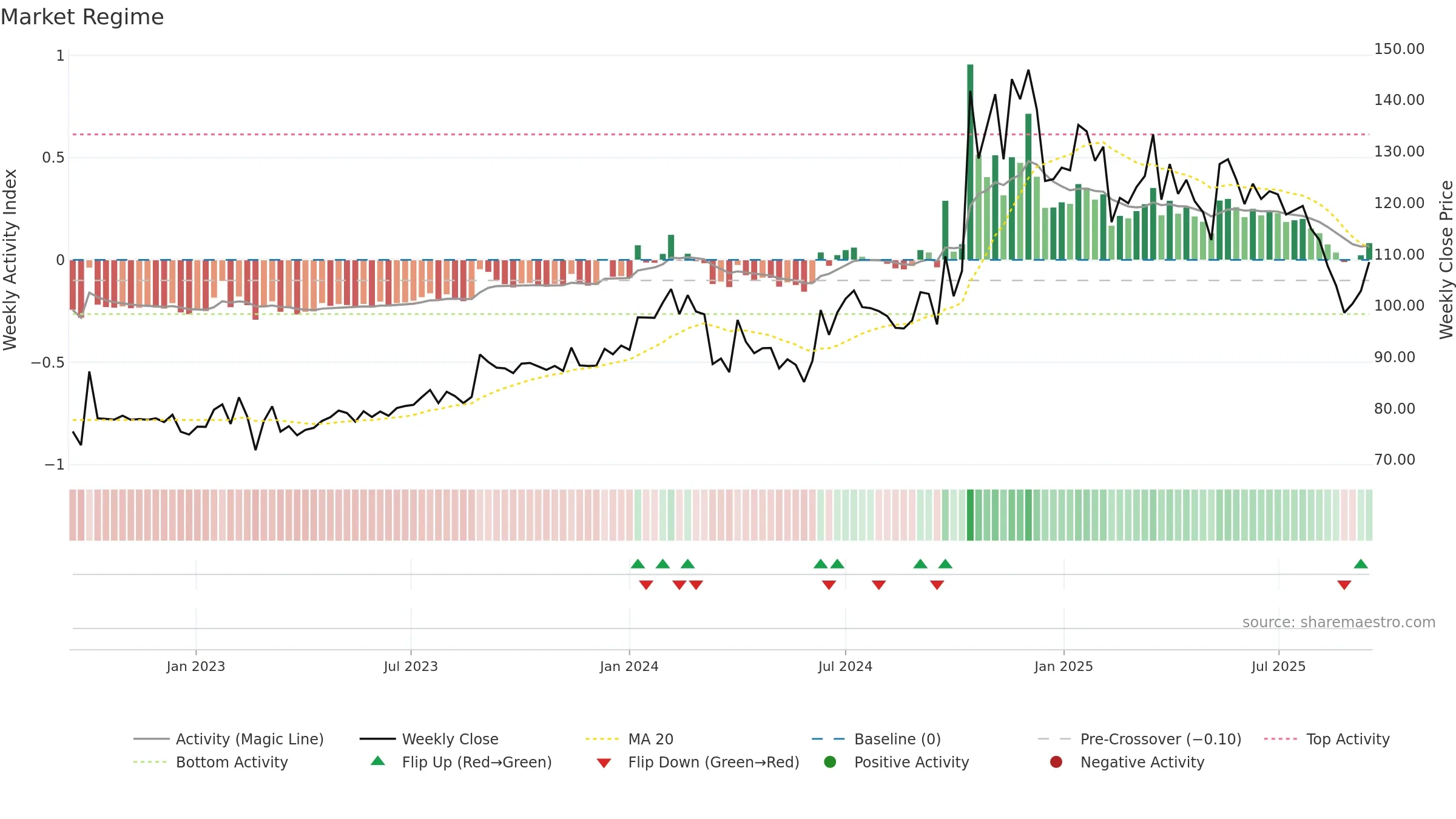The width and height of the screenshot is (1456, 819).
Task: Click the 130.00 price axis tick
Action: (1399, 151)
